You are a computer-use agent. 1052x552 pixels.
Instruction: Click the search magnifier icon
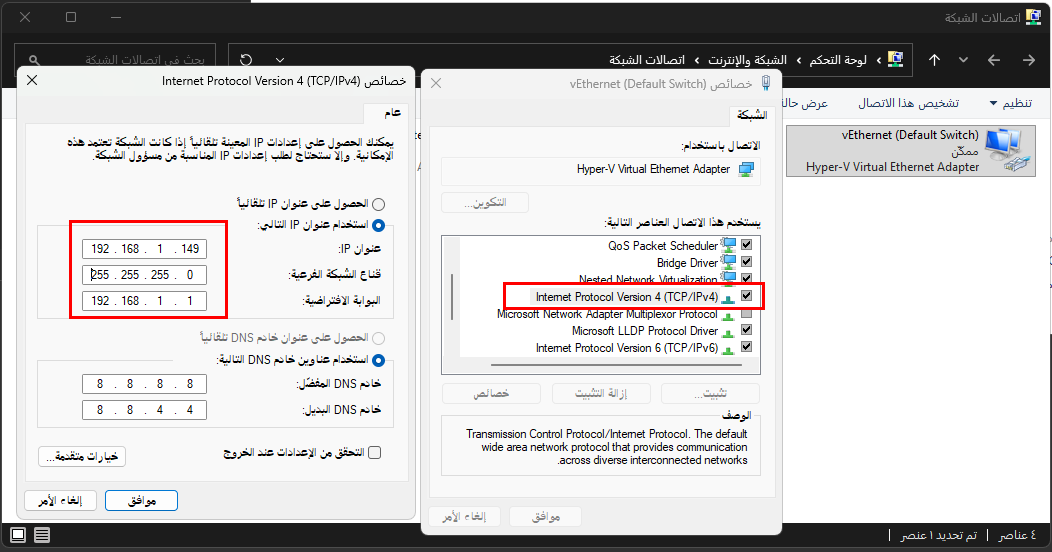click(x=35, y=60)
